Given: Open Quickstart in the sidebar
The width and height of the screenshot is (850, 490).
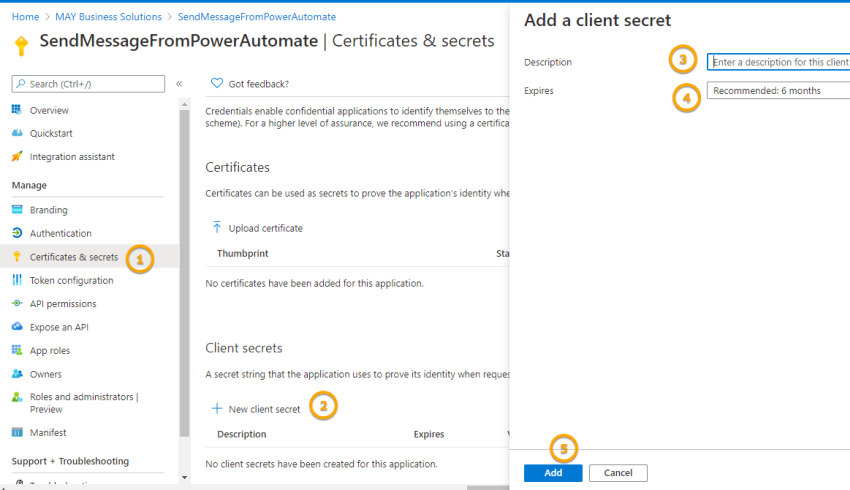Looking at the screenshot, I should pyautogui.click(x=51, y=133).
